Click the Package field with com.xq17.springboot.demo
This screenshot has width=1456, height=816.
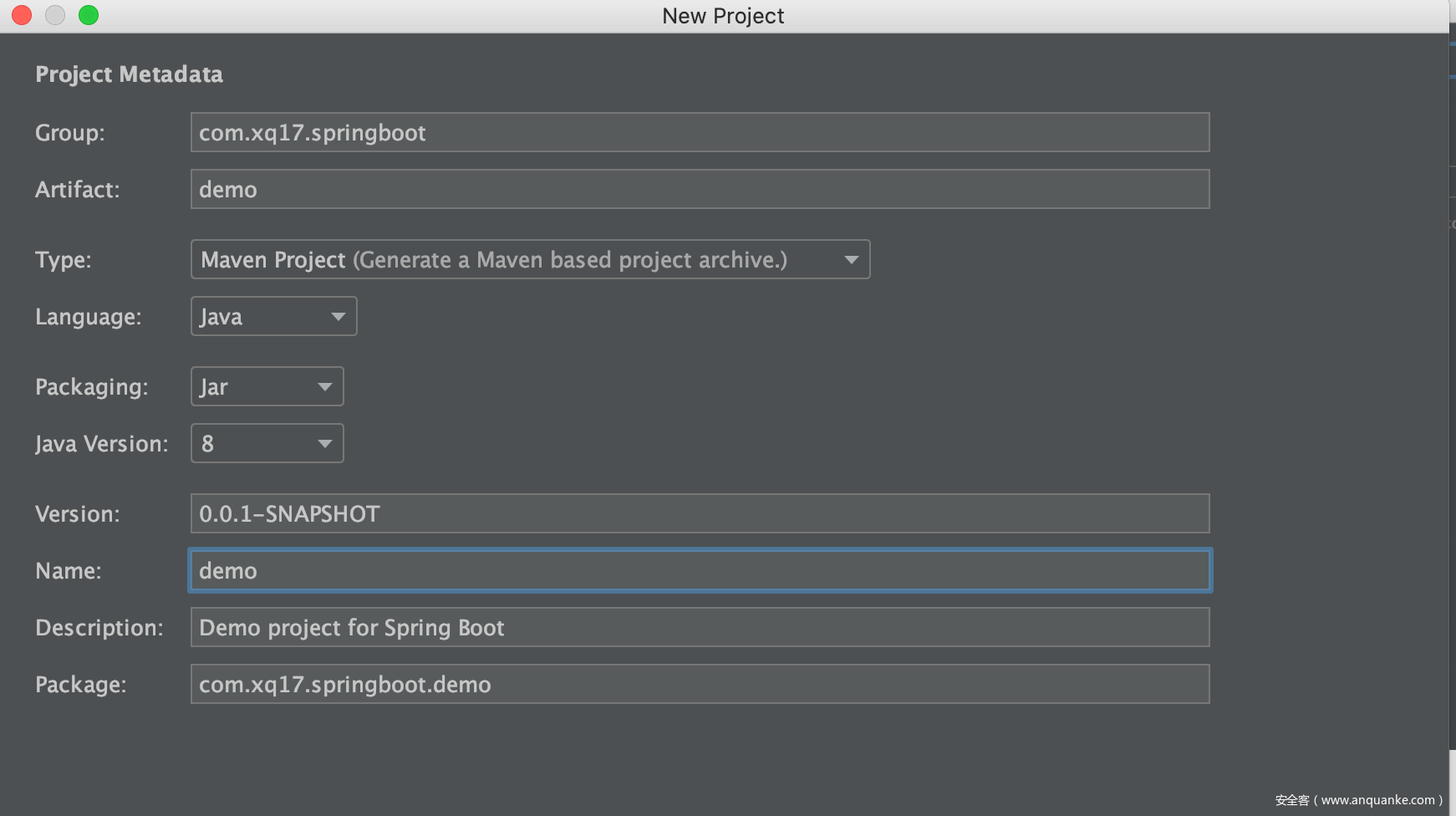pyautogui.click(x=699, y=684)
